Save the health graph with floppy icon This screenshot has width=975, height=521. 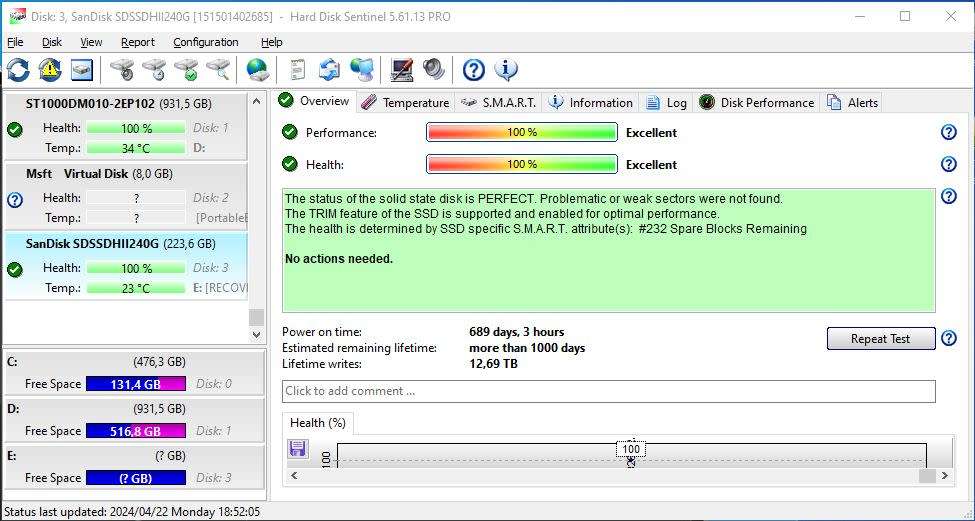[x=297, y=449]
